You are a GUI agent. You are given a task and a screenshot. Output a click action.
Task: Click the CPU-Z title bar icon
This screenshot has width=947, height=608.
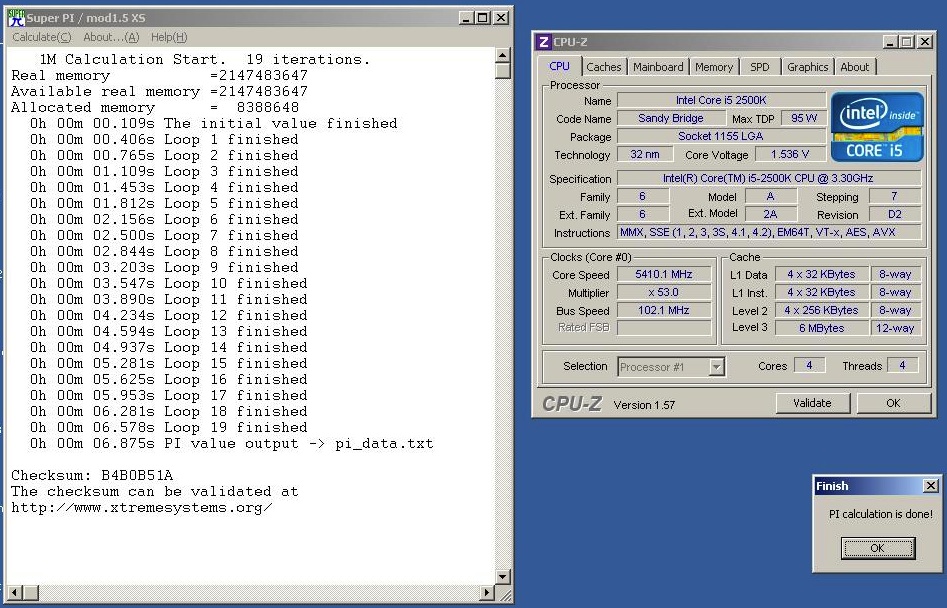tap(544, 42)
